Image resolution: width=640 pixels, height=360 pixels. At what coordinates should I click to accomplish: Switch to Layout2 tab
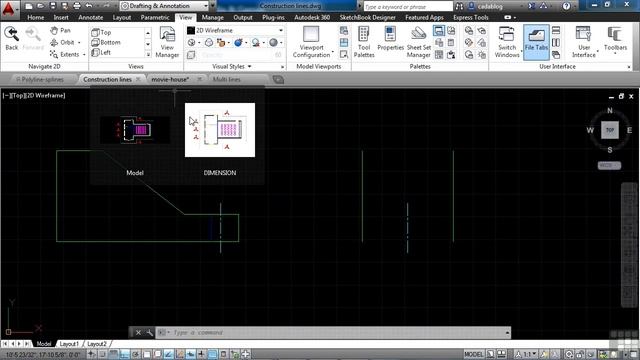tap(97, 344)
